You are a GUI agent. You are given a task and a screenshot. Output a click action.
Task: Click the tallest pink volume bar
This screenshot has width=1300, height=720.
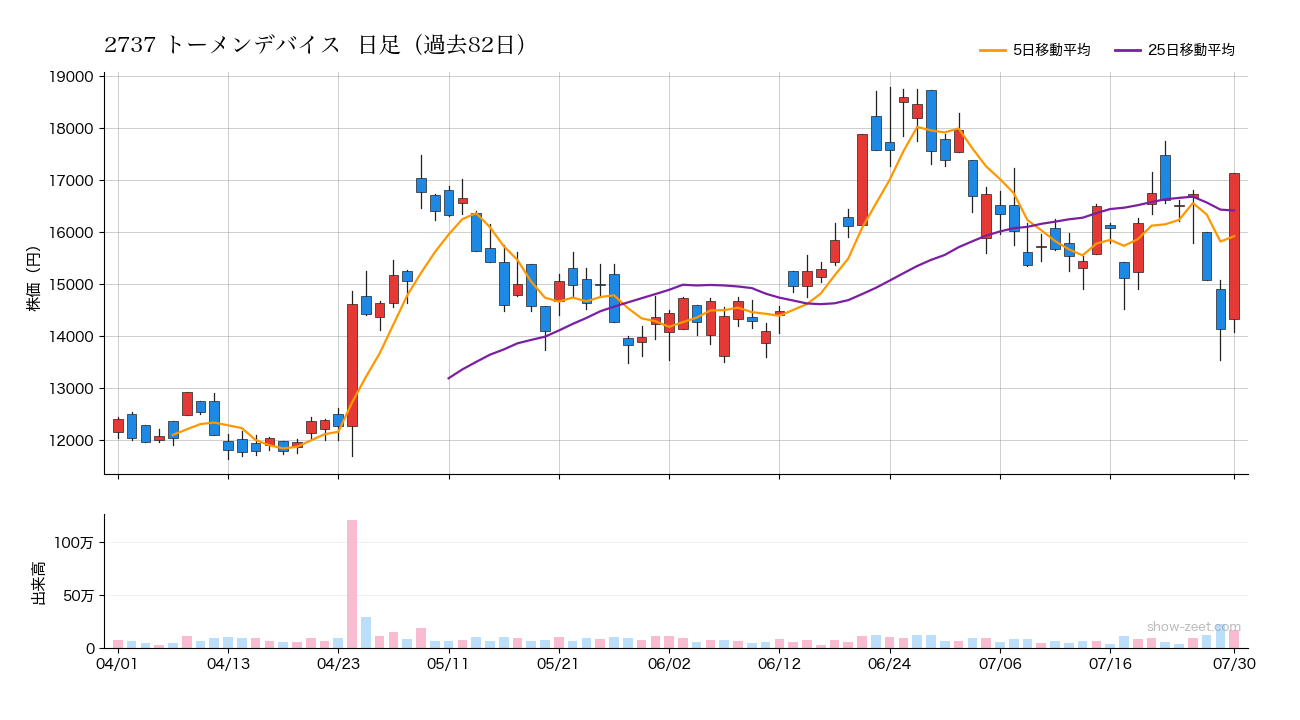352,584
